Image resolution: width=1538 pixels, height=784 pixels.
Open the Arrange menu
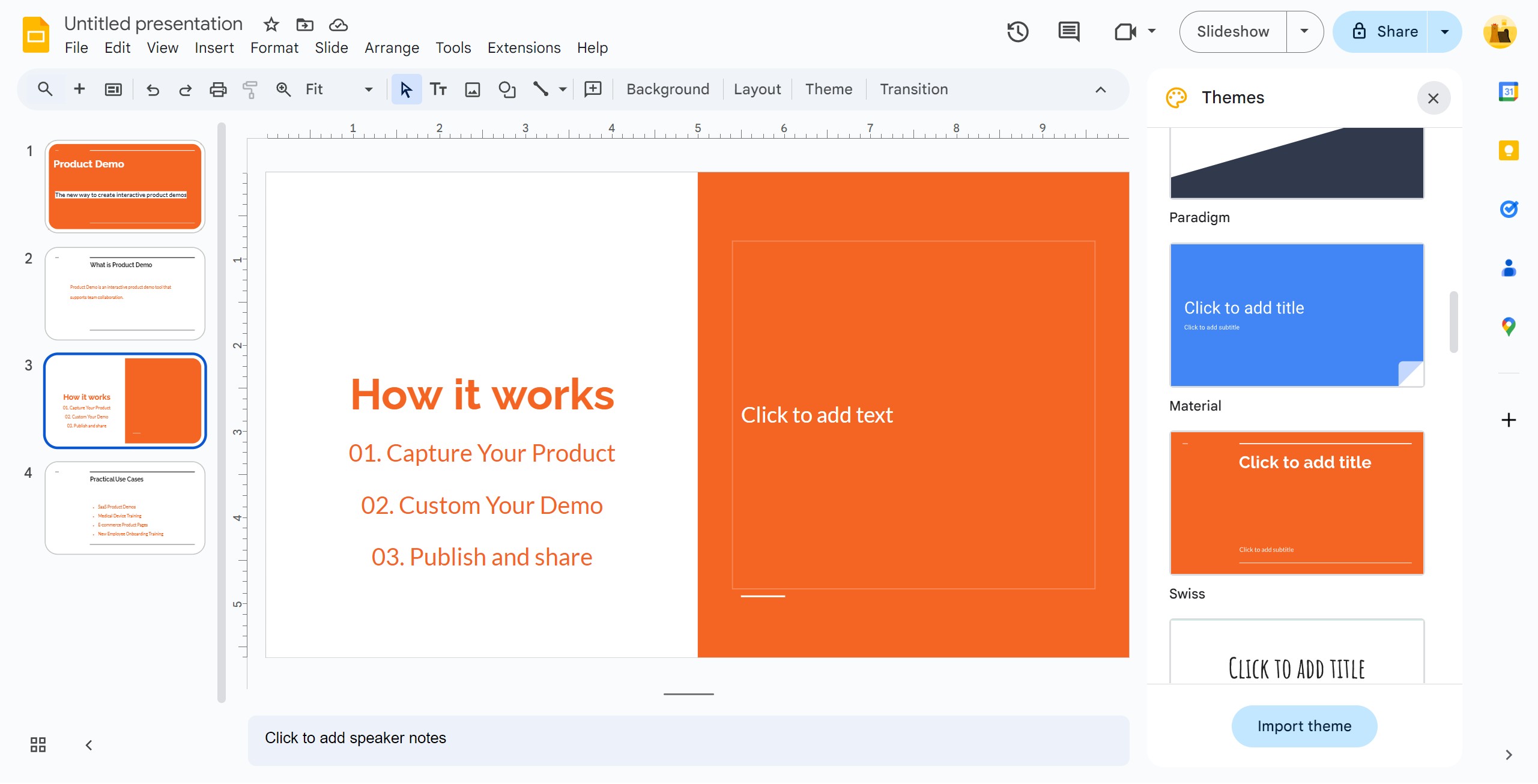click(x=392, y=48)
